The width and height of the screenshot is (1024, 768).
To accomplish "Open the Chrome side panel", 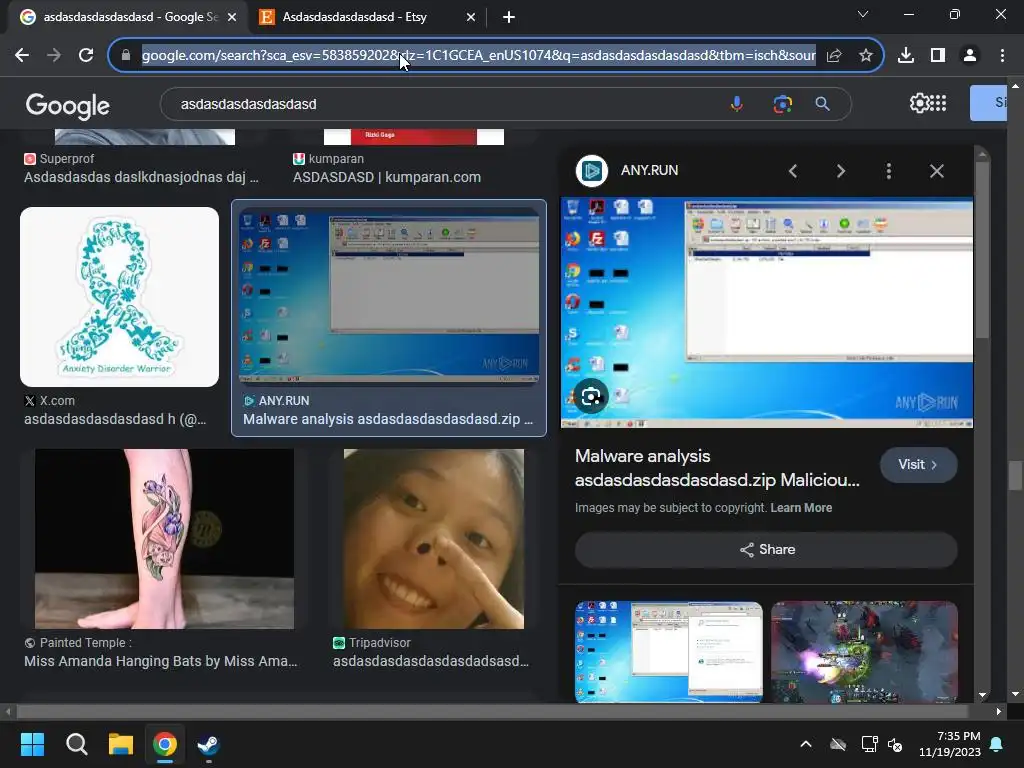I will [938, 56].
